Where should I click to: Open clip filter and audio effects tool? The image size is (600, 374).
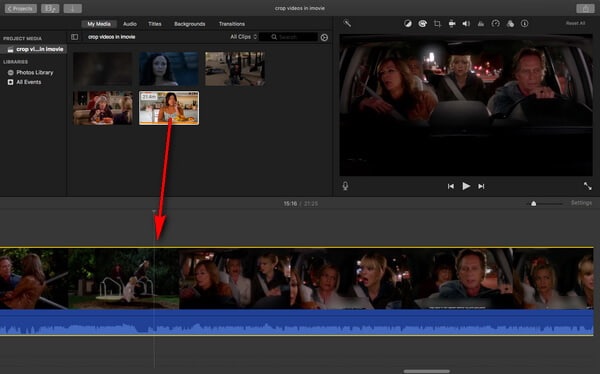(510, 24)
